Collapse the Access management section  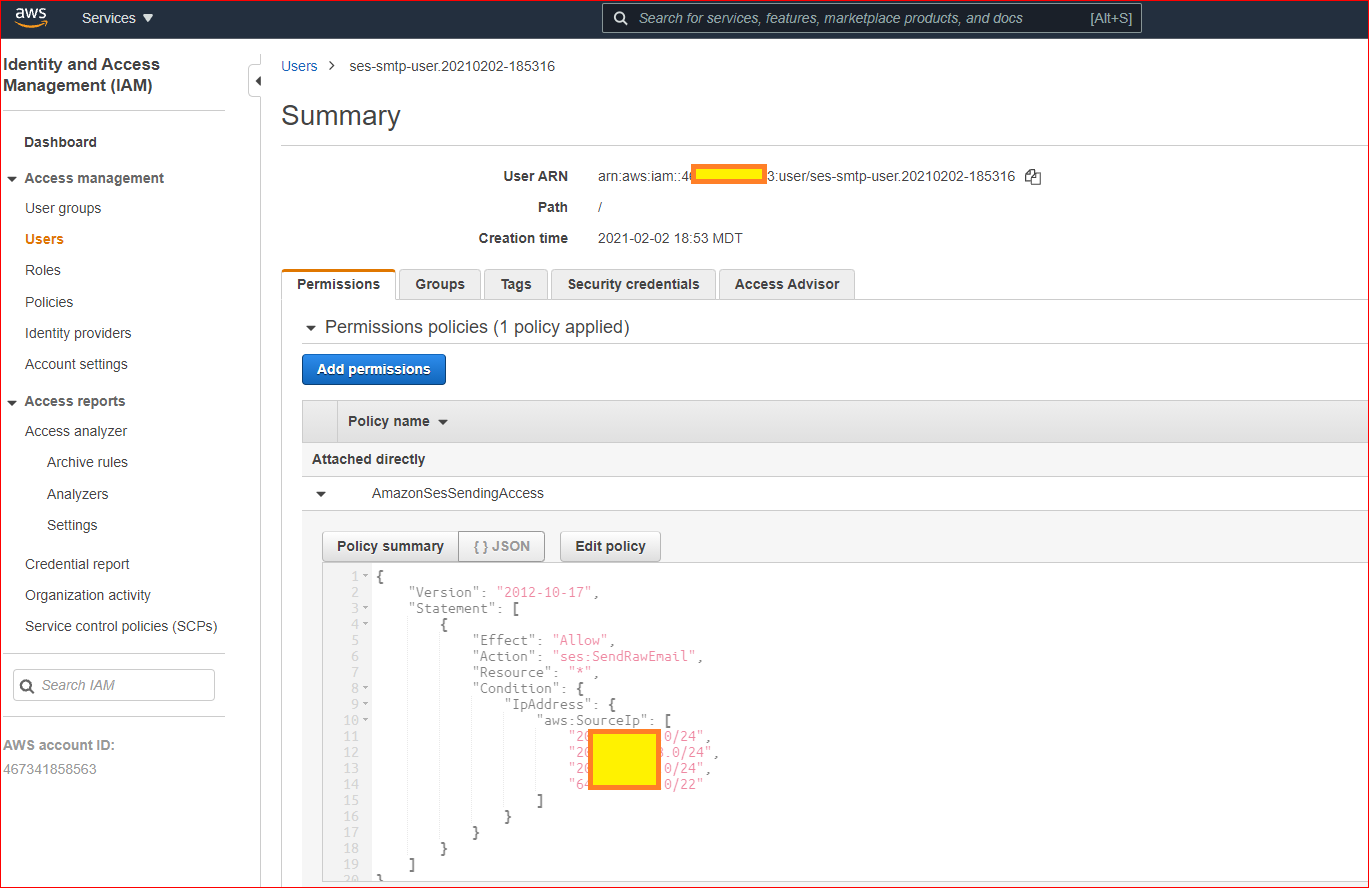point(12,179)
